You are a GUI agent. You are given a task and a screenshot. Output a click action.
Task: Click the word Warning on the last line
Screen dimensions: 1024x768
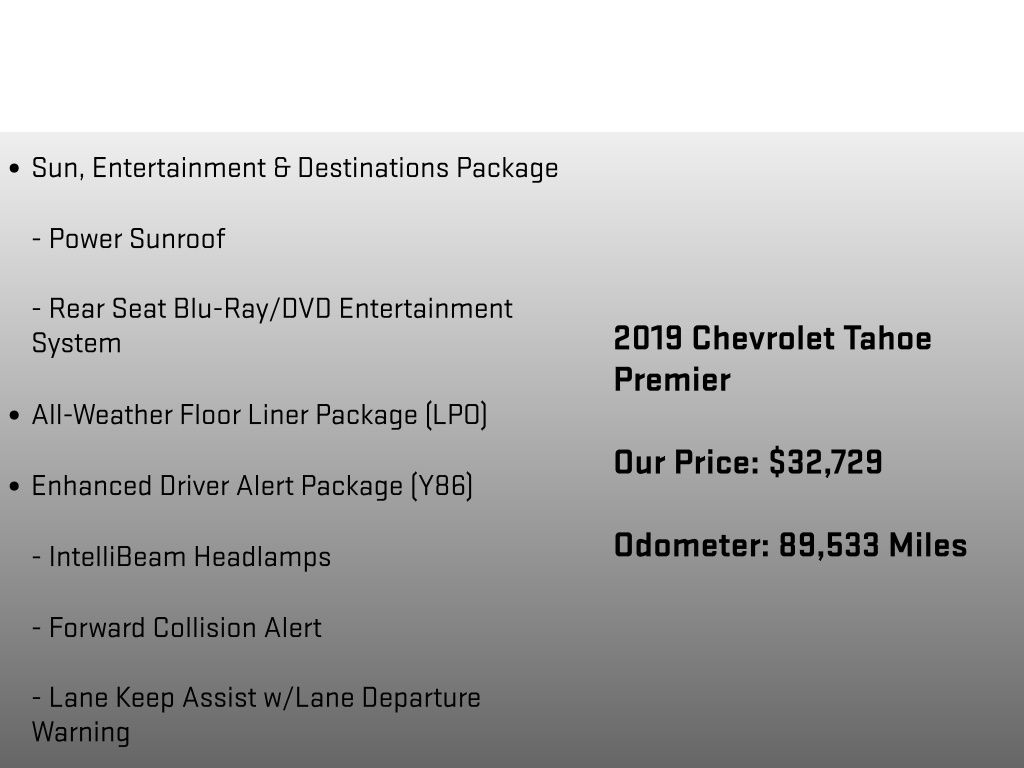point(80,733)
